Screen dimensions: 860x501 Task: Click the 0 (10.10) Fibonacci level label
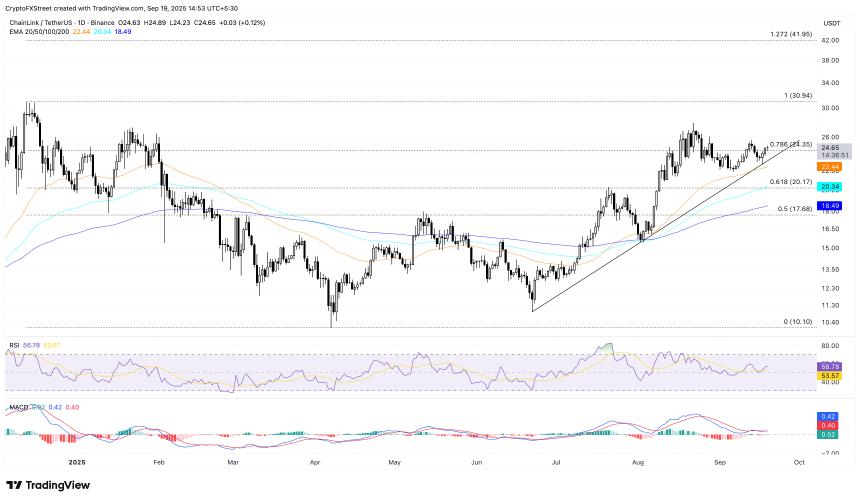click(799, 322)
